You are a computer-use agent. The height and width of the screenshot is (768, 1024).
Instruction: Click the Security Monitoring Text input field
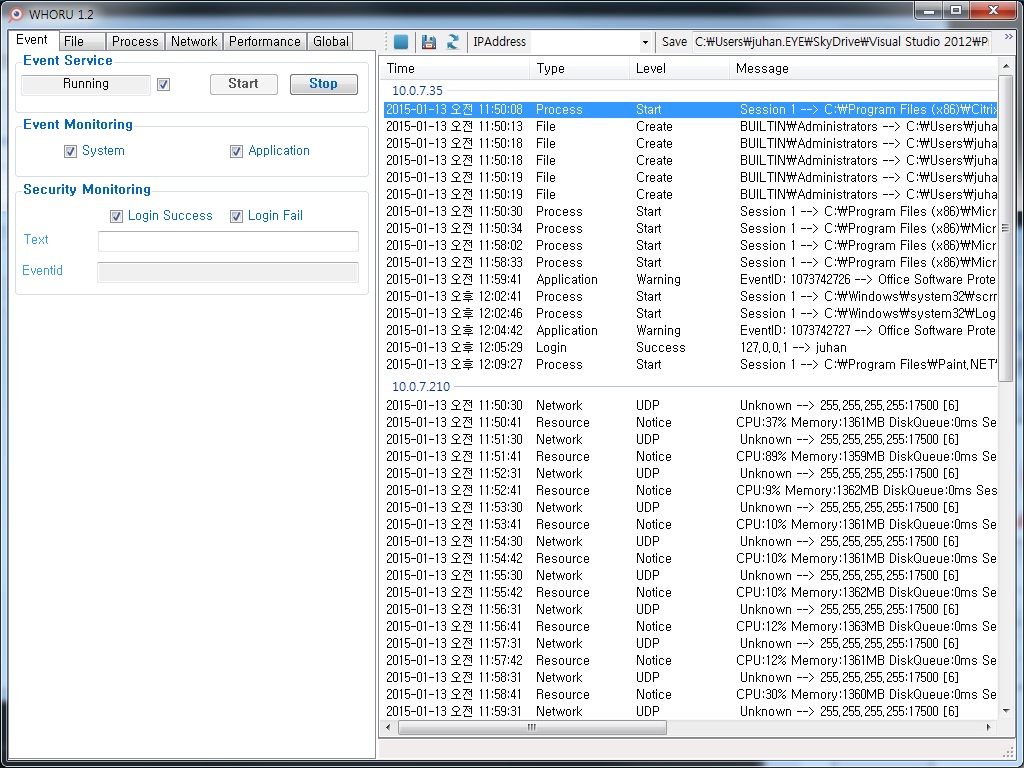pos(228,241)
